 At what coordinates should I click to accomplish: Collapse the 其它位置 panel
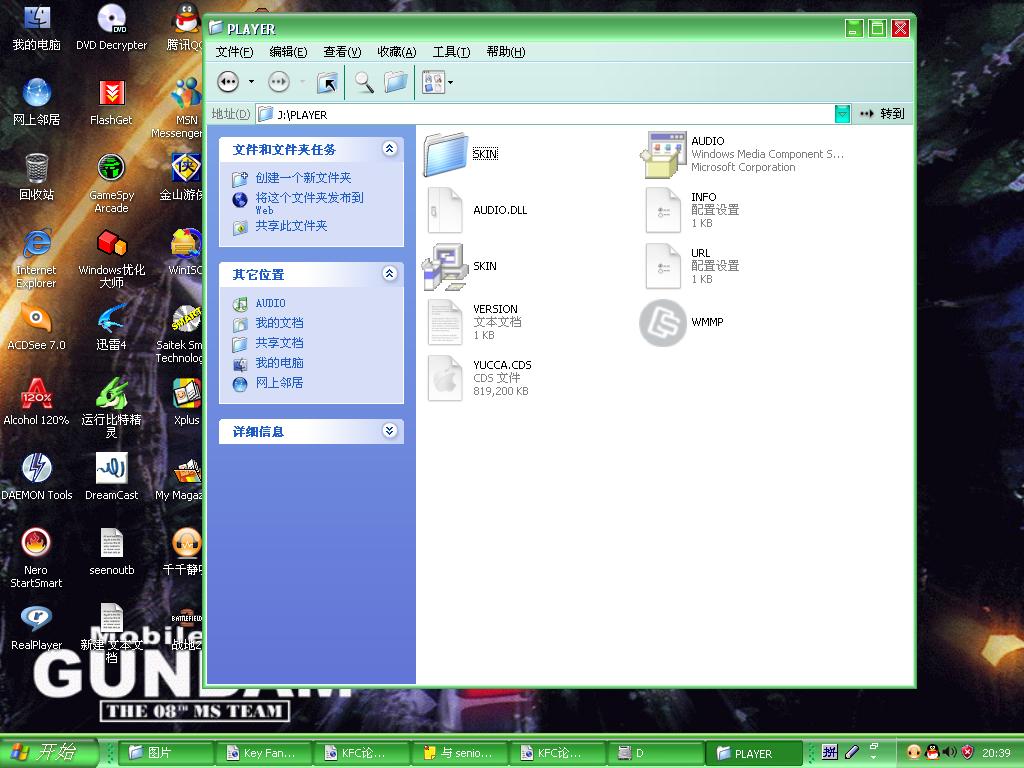coord(390,274)
